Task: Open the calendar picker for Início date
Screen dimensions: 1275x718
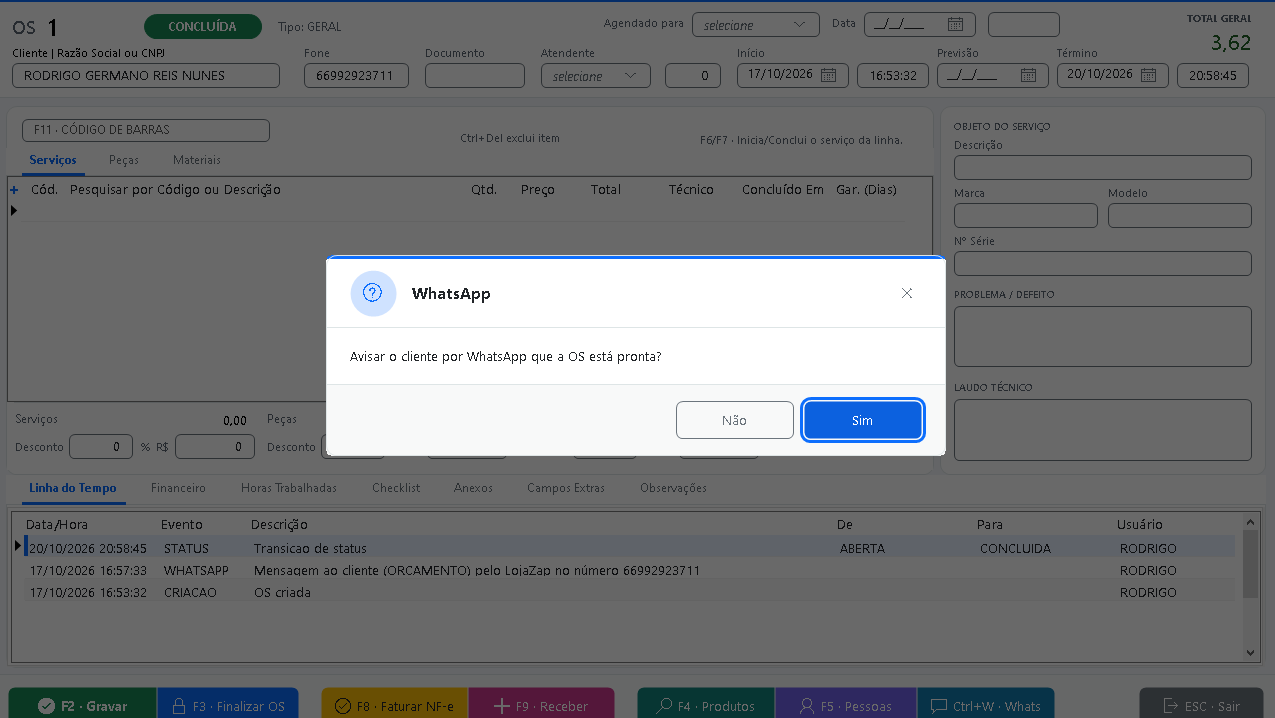Action: (828, 75)
